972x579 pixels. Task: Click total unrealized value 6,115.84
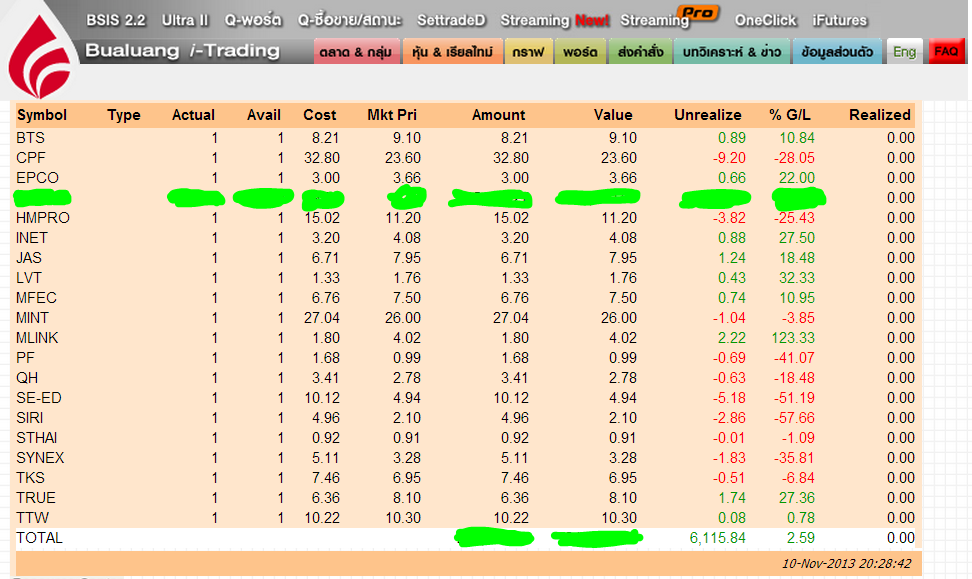tap(718, 537)
